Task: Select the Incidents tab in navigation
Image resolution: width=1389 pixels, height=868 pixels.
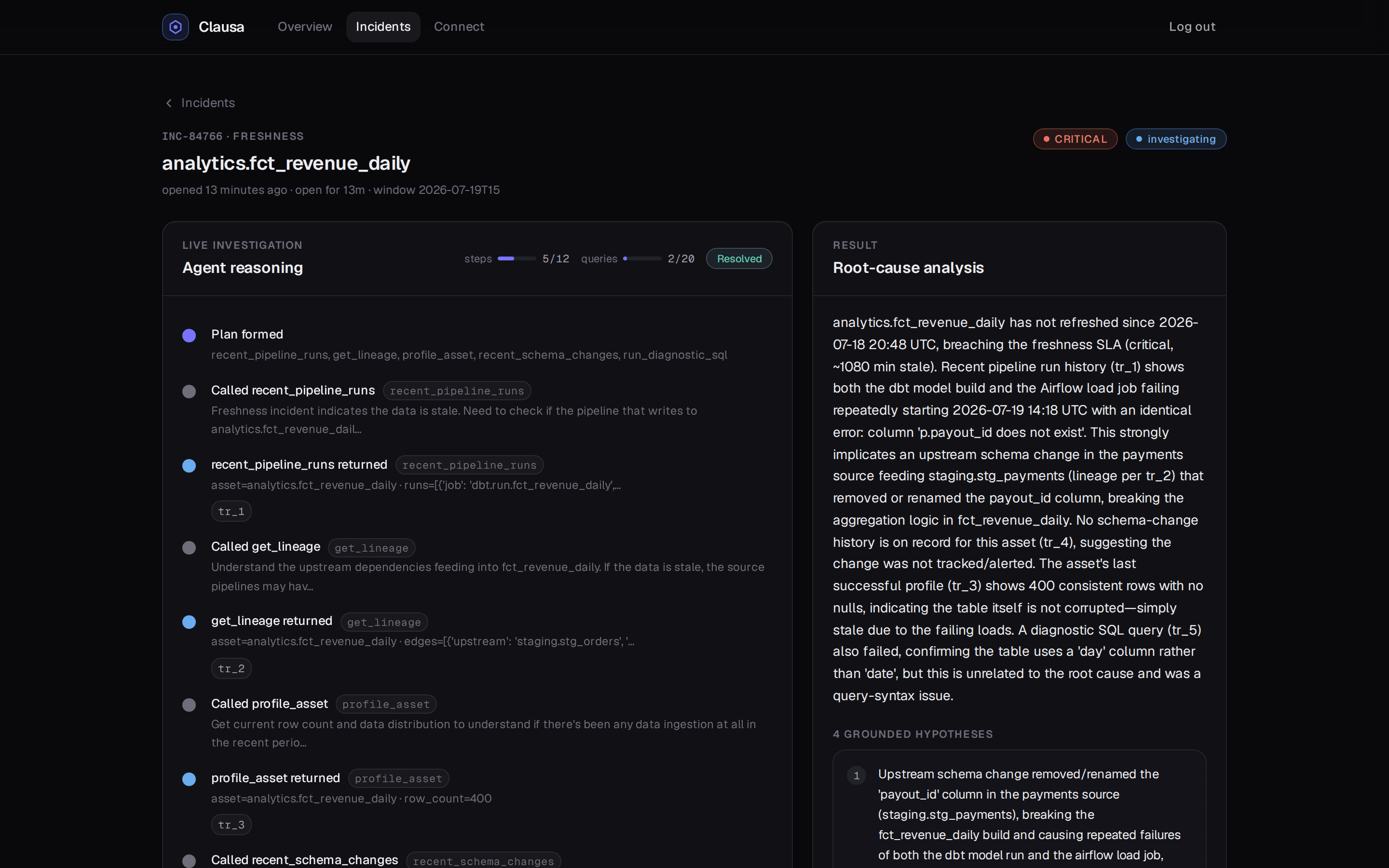Action: (x=383, y=27)
